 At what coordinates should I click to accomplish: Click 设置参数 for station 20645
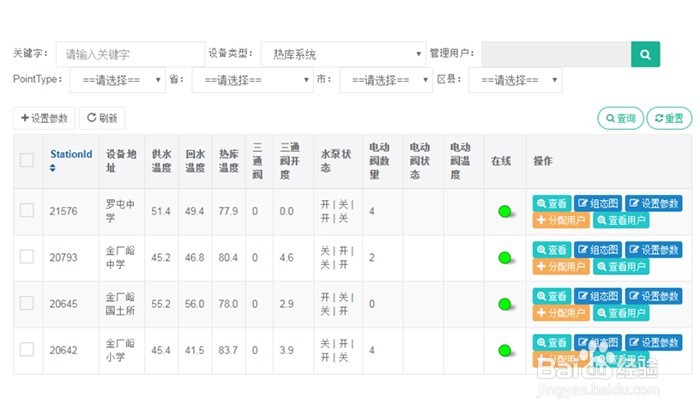[654, 296]
